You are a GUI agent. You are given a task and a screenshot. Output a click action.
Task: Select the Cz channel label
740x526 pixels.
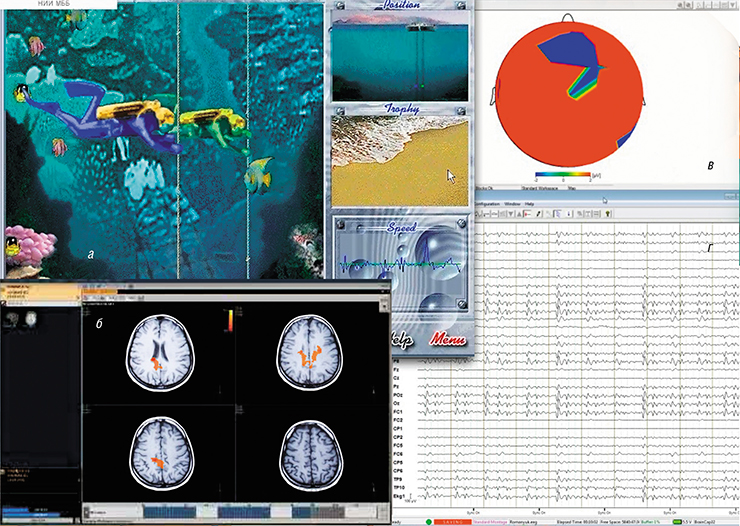pos(396,378)
